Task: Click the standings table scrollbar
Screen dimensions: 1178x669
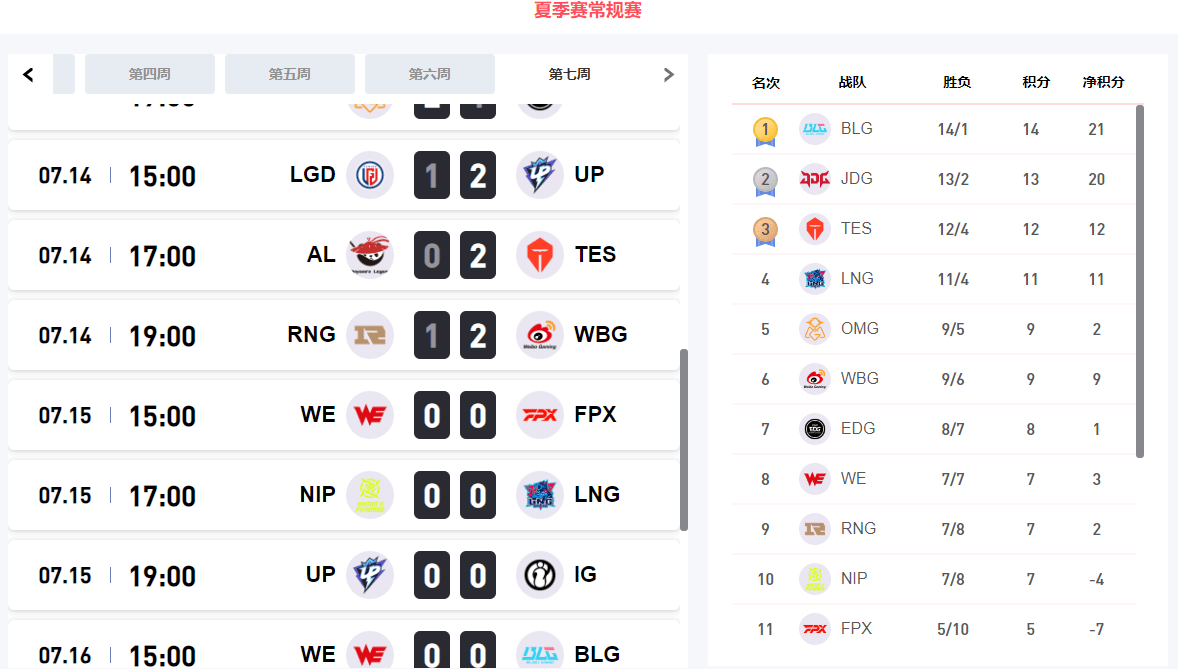Action: click(x=1140, y=280)
